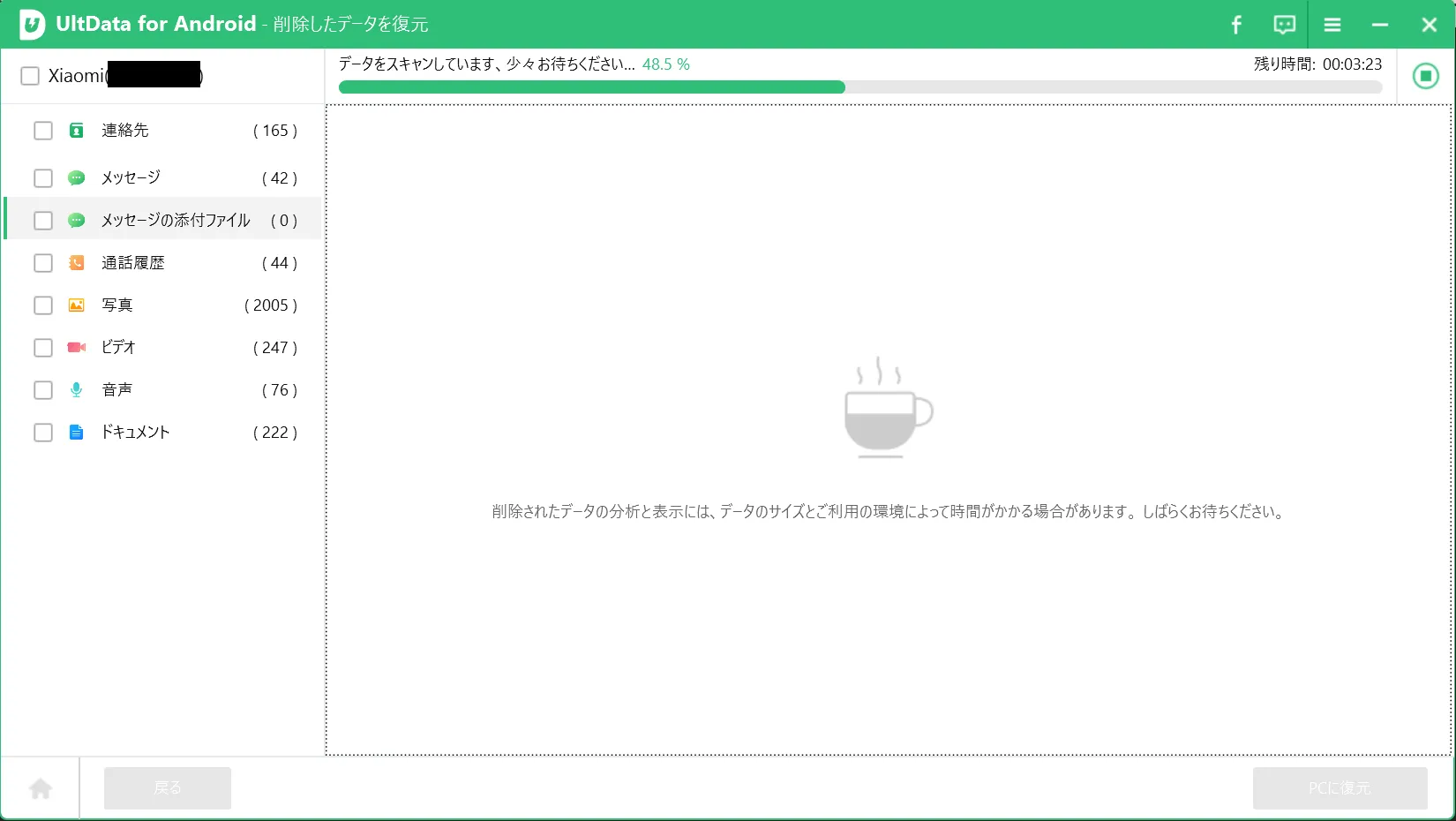The width and height of the screenshot is (1456, 821).
Task: Select the メッセージの添付ファイル category row
Action: 173,220
